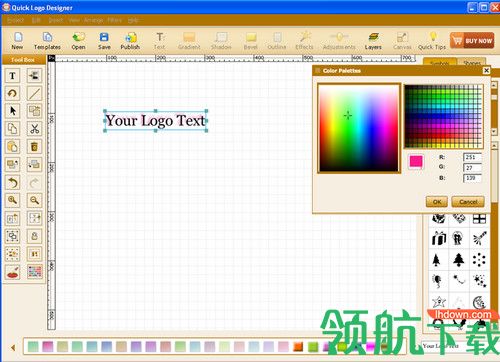Open the Templates toolbar item

[x=47, y=41]
